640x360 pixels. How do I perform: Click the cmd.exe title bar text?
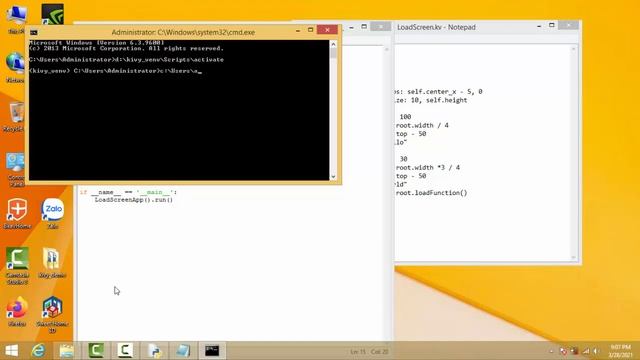click(x=183, y=32)
